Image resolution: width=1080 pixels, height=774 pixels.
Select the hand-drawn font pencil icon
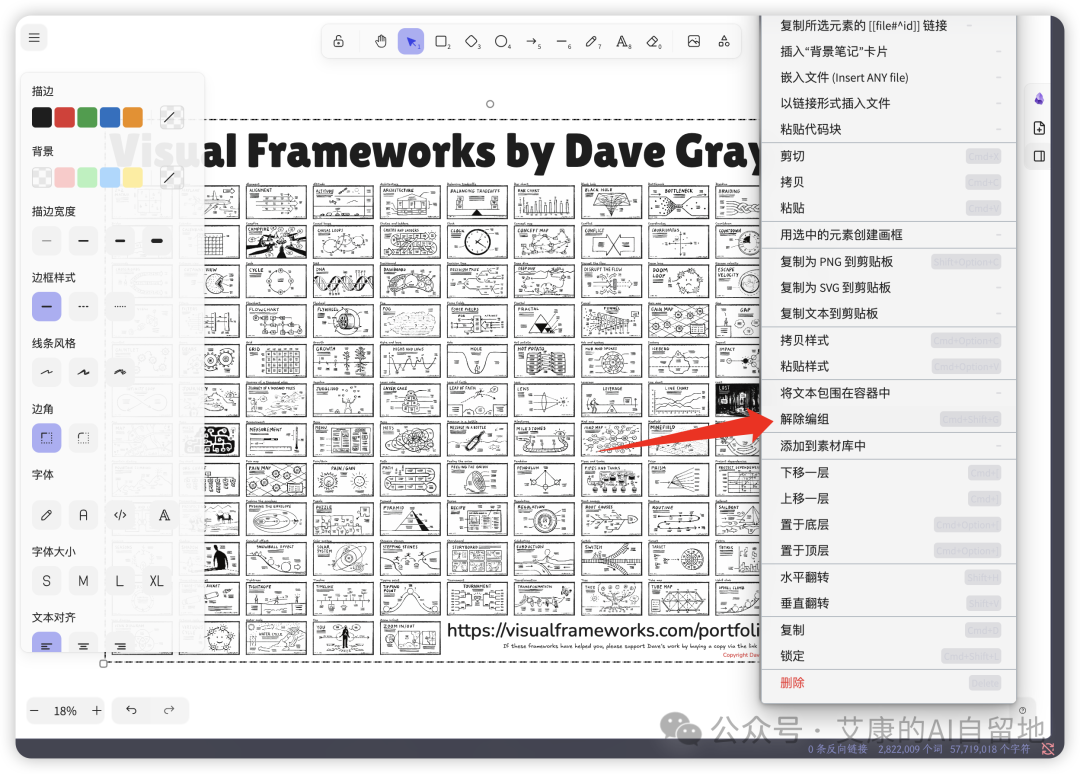46,515
